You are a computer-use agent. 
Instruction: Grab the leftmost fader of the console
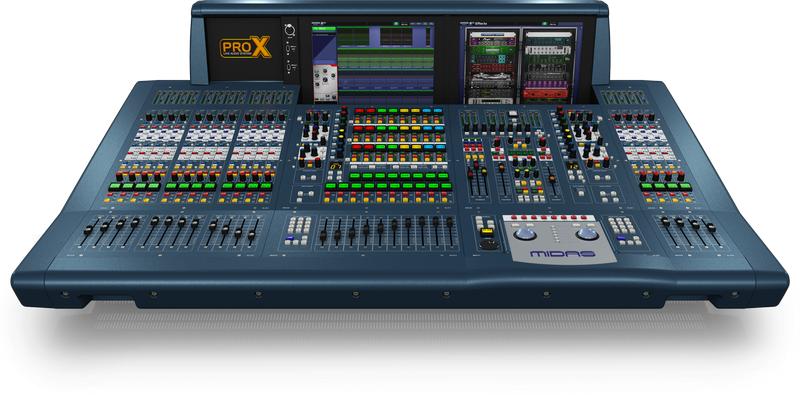(88, 230)
